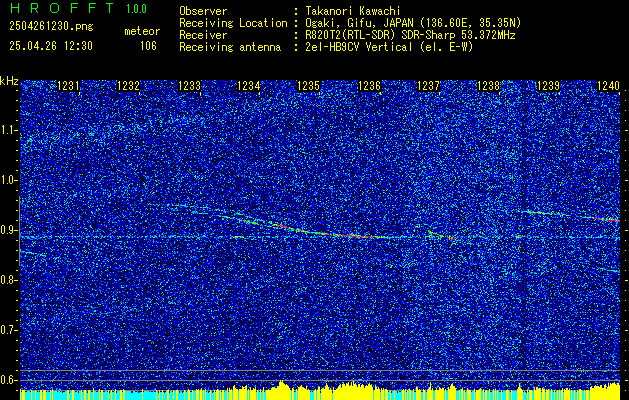The height and width of the screenshot is (400, 629).
Task: Click the 1.1 kHz axis label
Action: pyautogui.click(x=8, y=130)
